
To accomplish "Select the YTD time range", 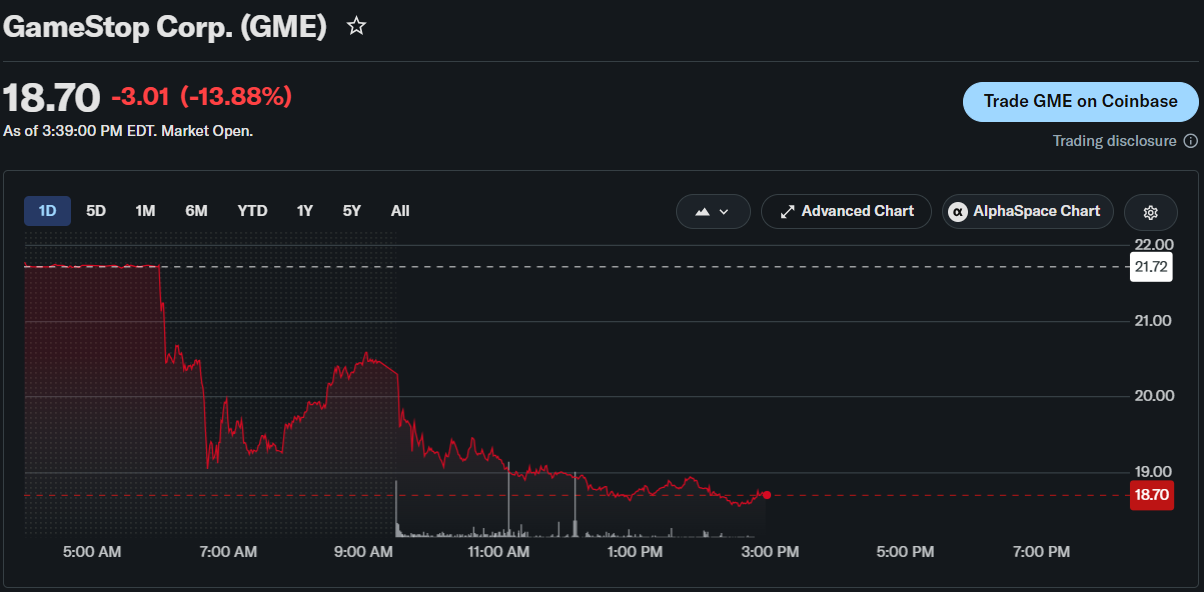I will tap(252, 211).
